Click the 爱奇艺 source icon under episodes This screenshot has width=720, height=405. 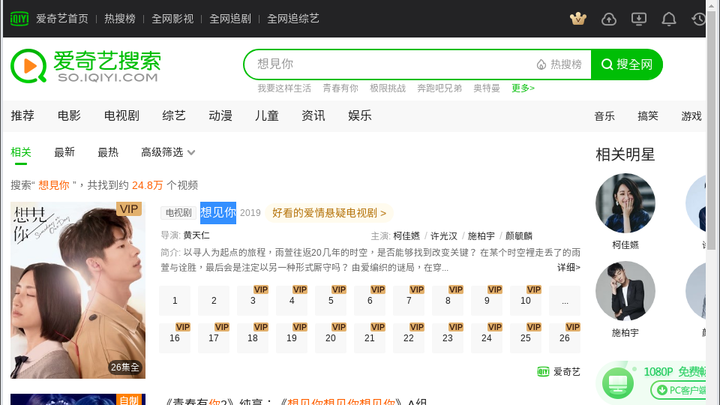tap(543, 371)
